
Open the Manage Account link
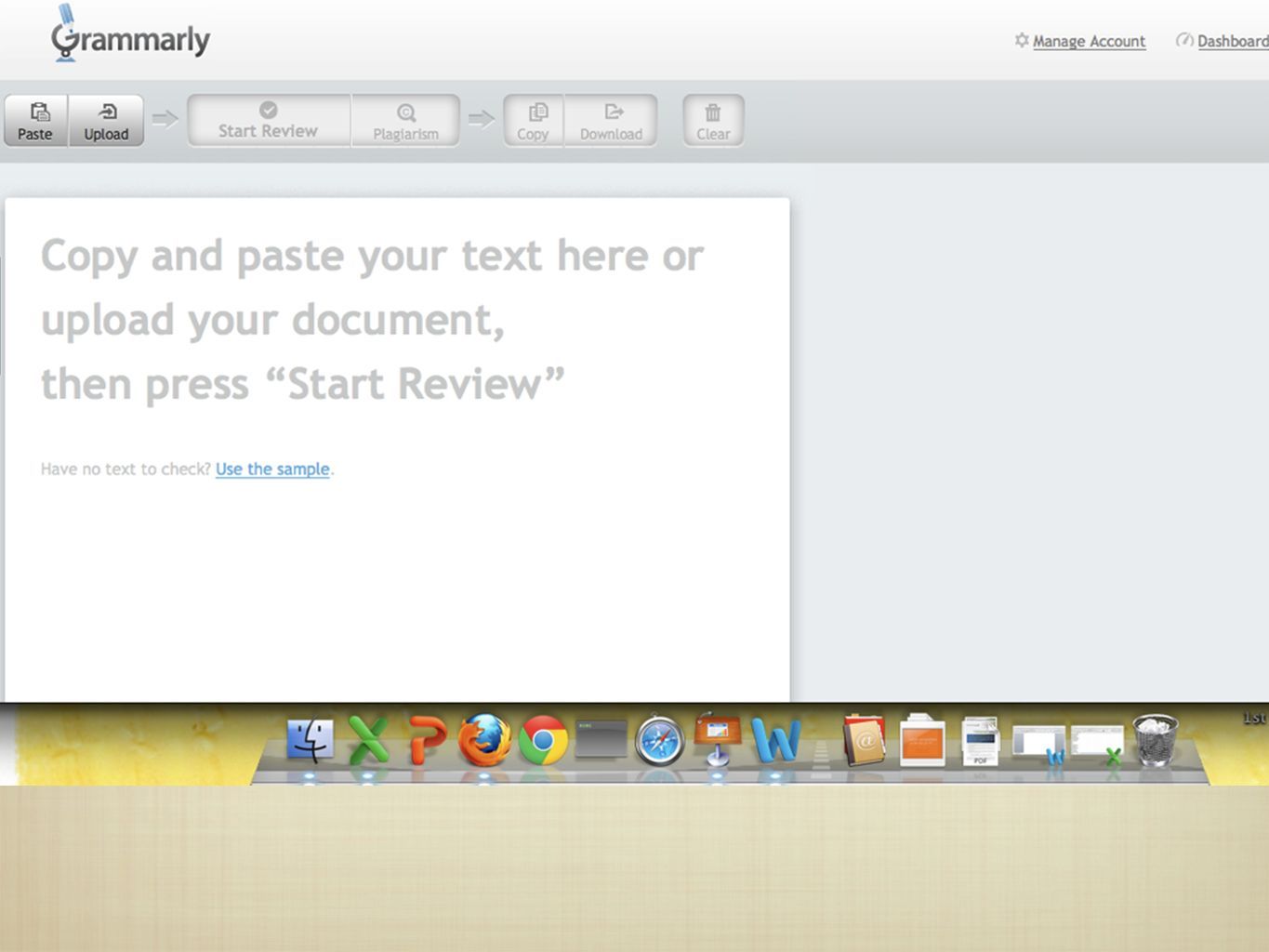(1089, 41)
